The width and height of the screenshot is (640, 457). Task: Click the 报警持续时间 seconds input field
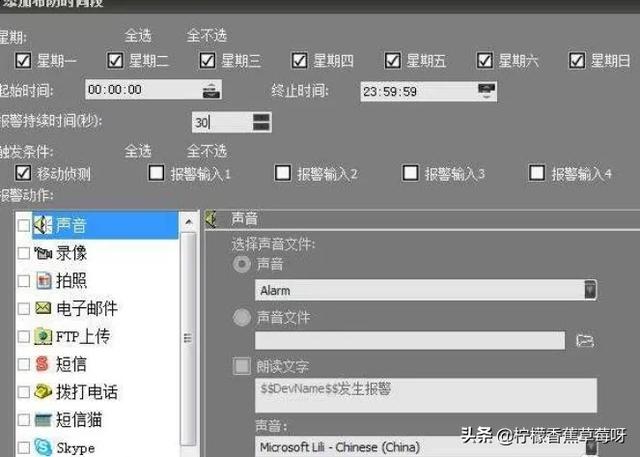220,122
